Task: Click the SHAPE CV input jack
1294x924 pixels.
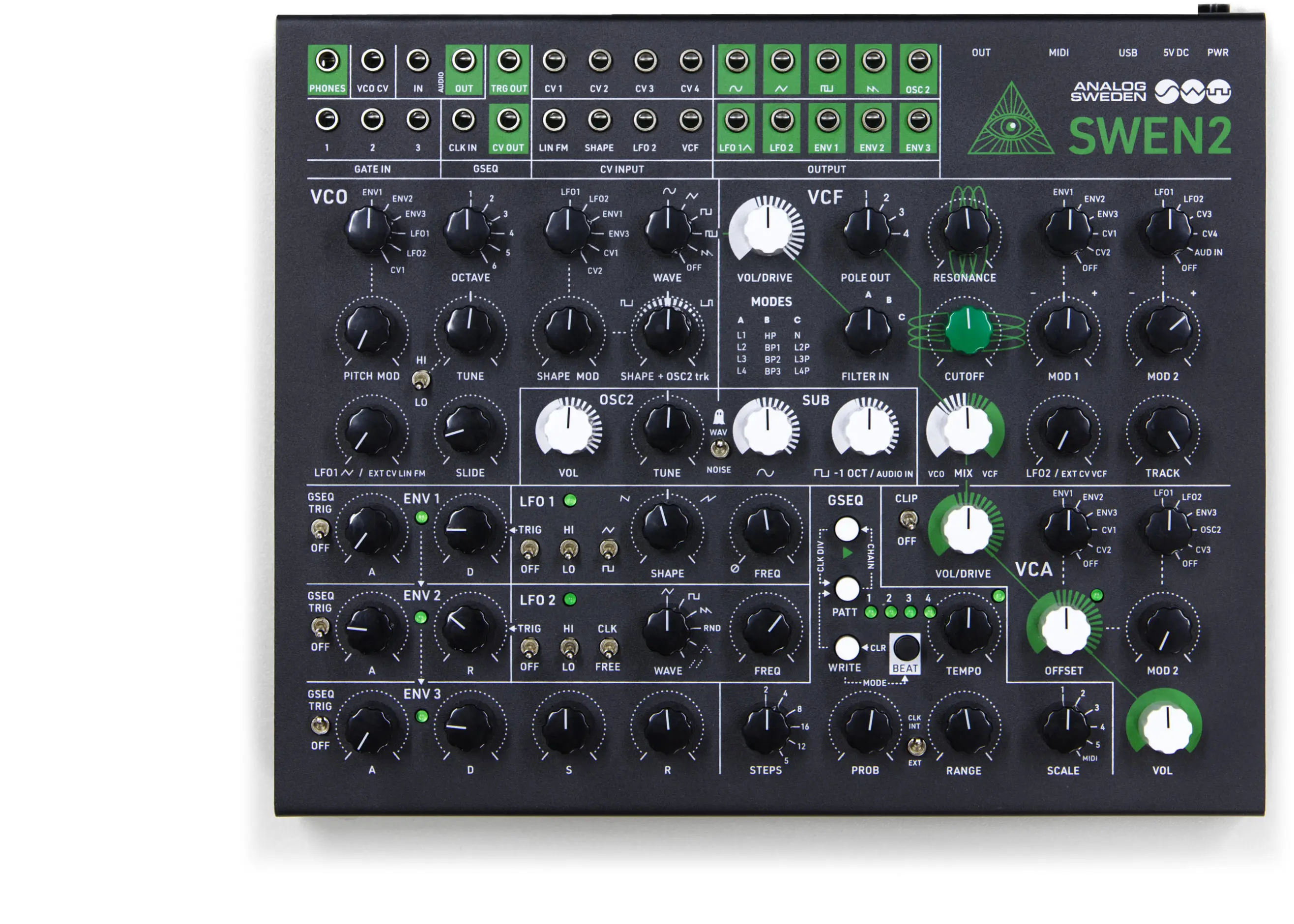Action: pyautogui.click(x=600, y=120)
